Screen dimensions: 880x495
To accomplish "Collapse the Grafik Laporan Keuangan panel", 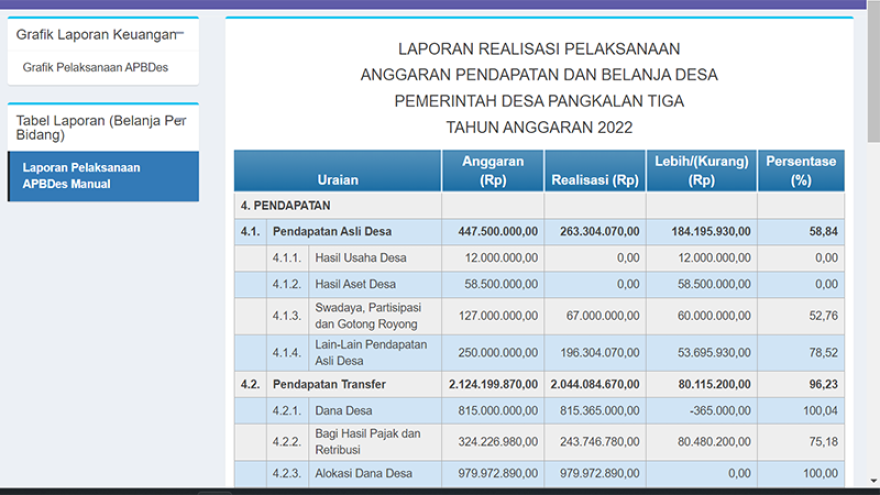I will 181,34.
